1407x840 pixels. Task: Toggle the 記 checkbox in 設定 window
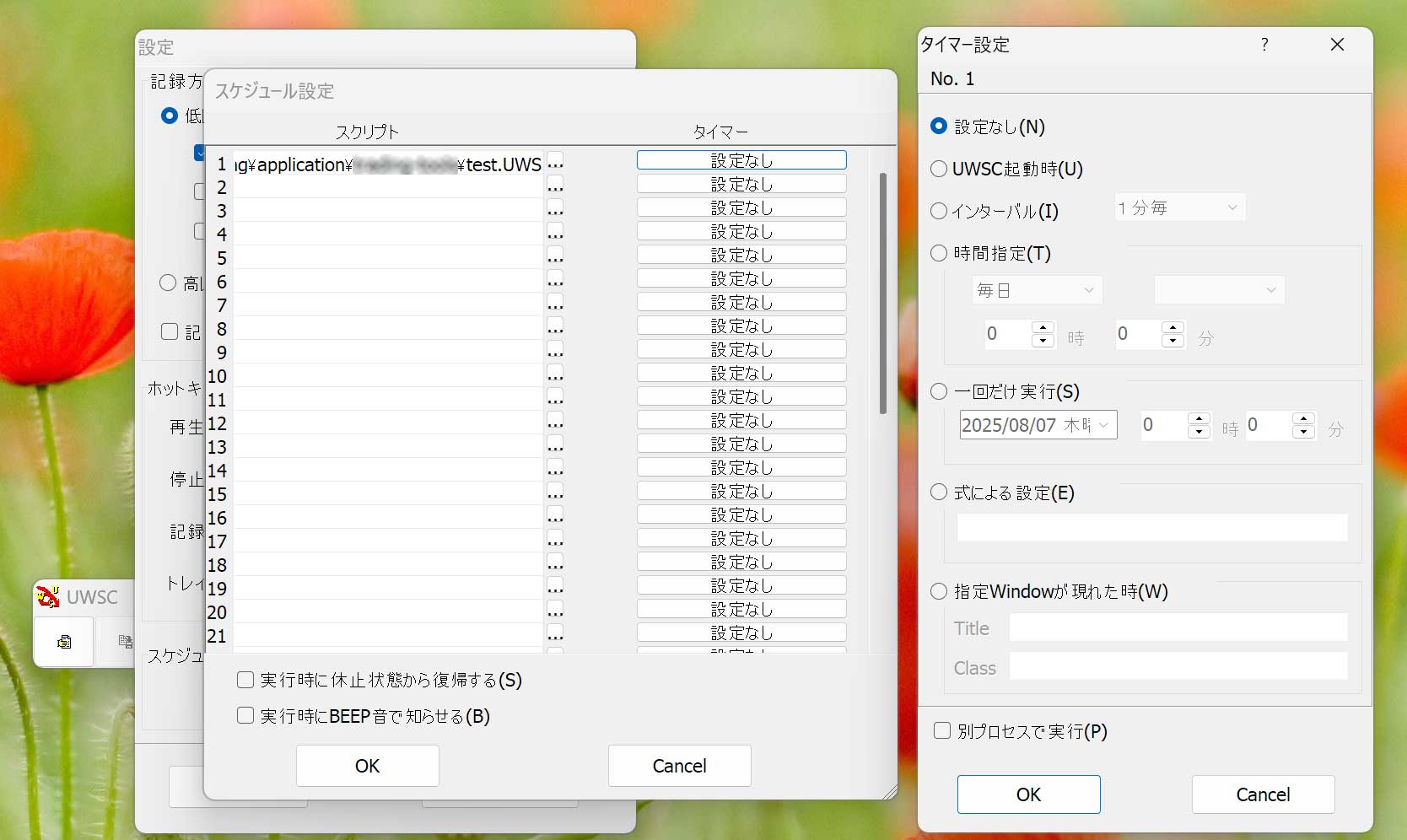[170, 331]
